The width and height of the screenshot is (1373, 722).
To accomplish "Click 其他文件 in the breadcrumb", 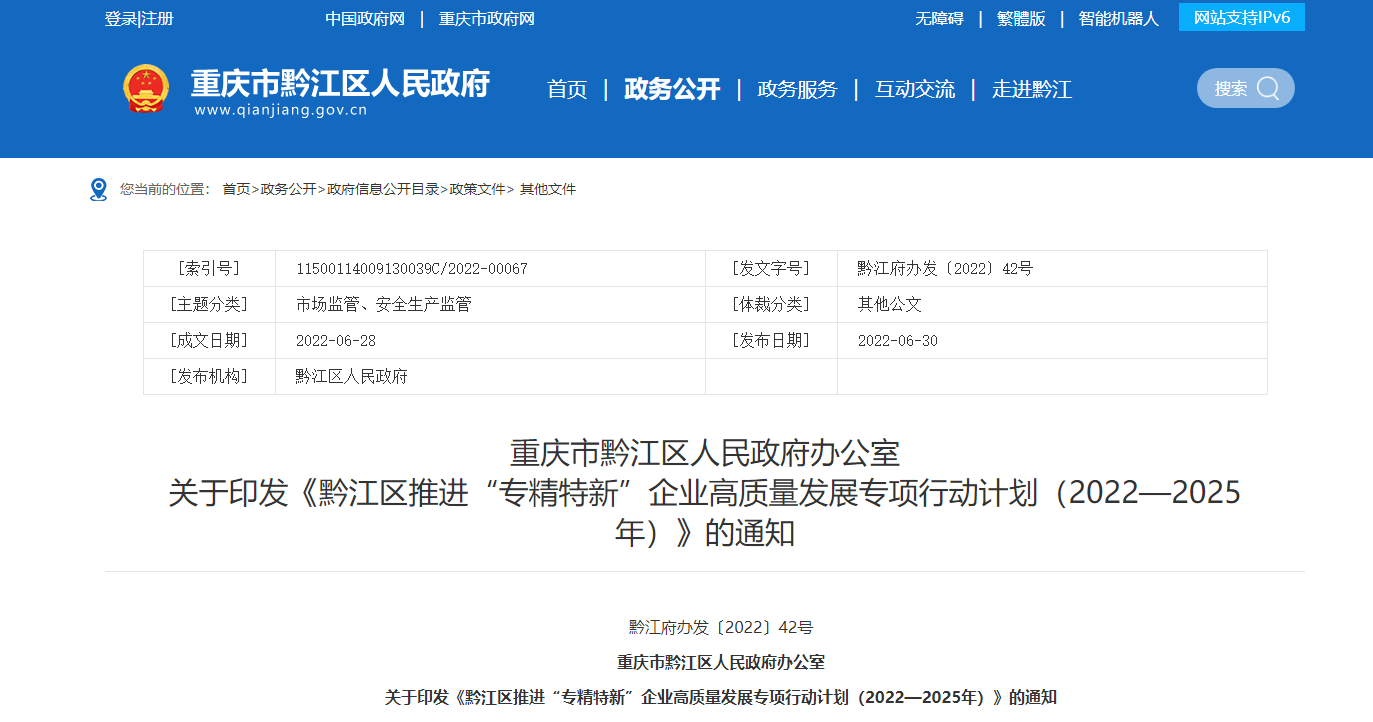I will coord(548,189).
